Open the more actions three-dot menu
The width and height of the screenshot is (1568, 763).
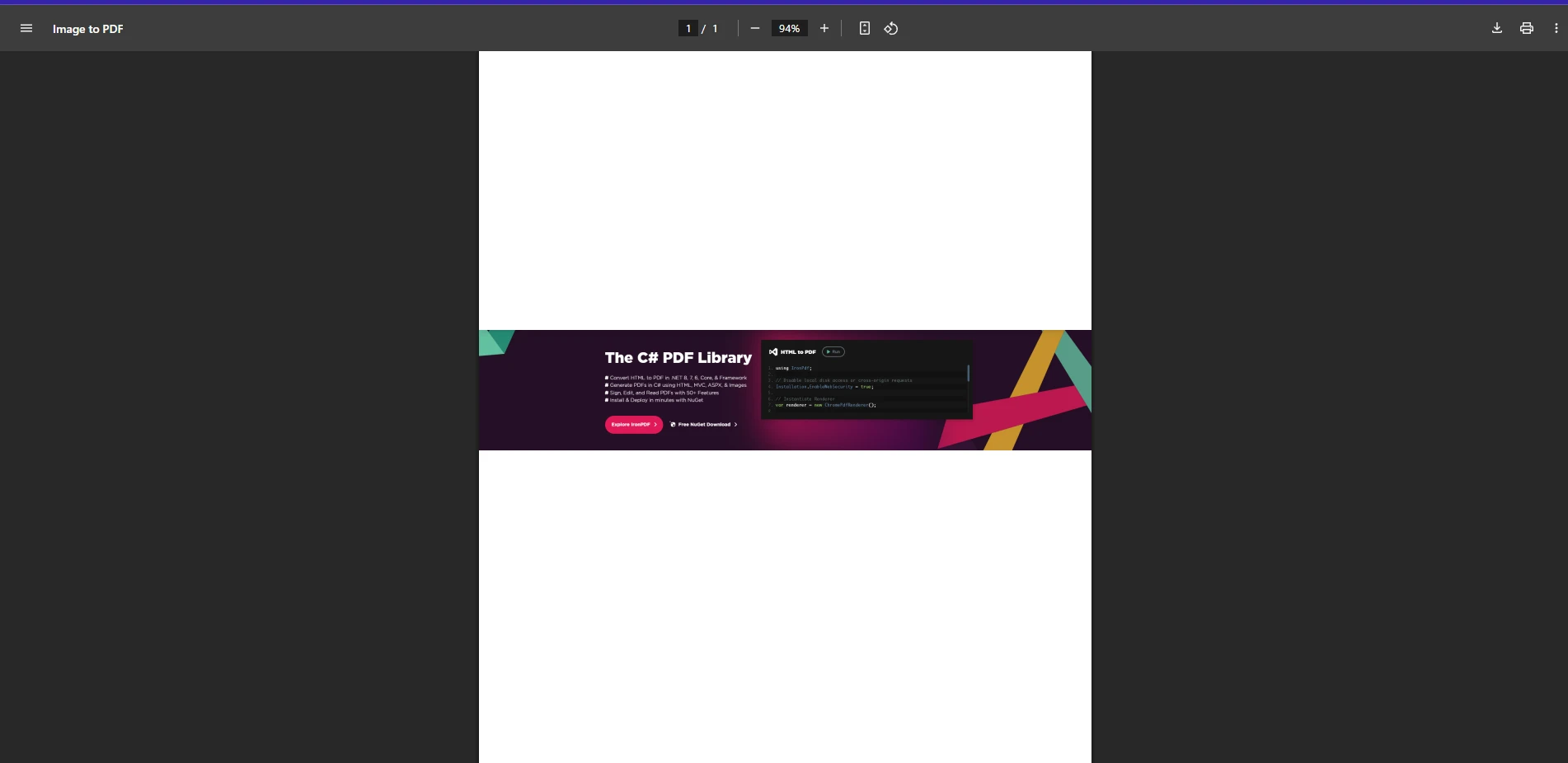click(x=1556, y=29)
